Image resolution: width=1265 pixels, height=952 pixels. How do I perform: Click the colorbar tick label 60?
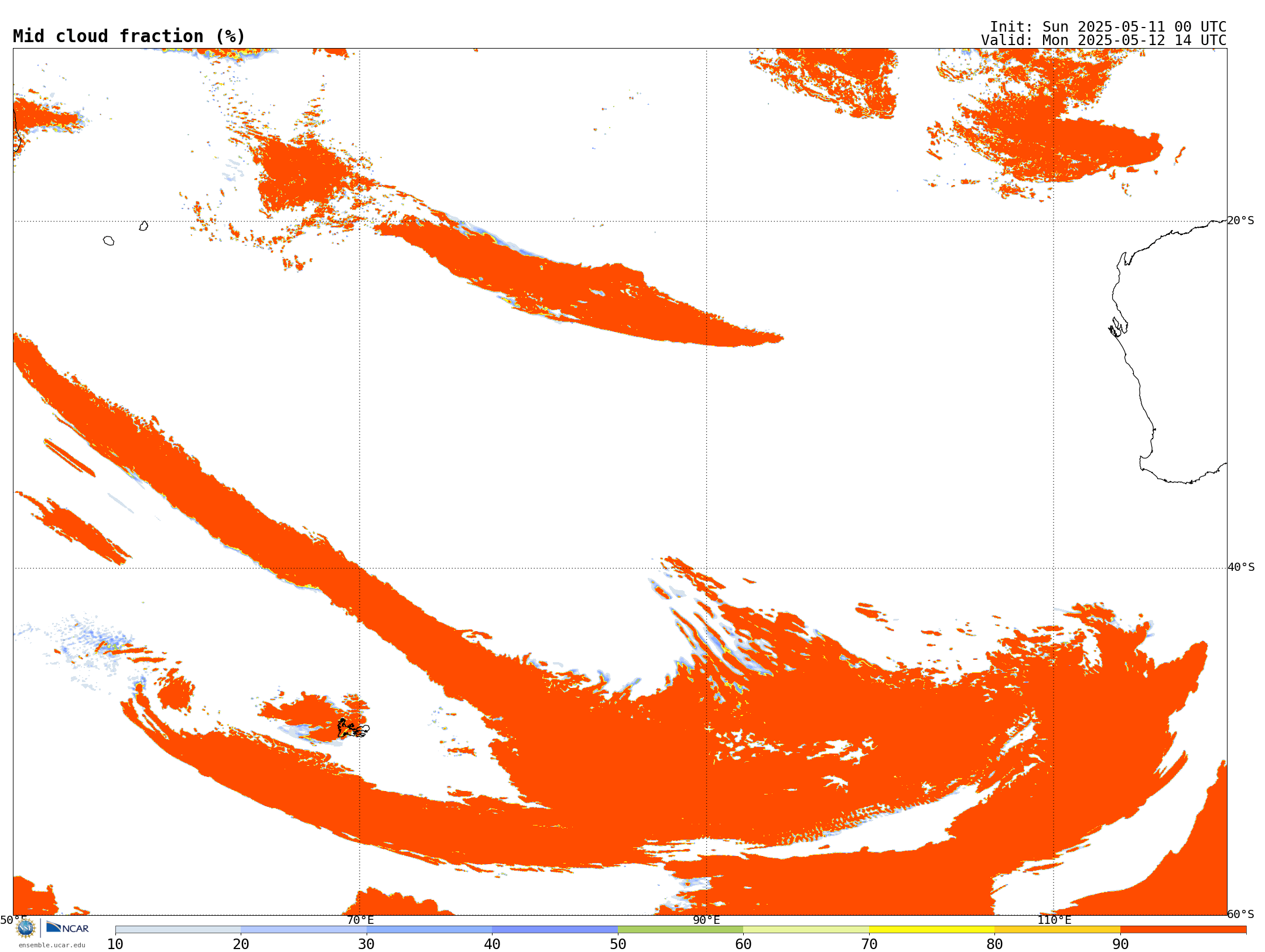coord(743,944)
